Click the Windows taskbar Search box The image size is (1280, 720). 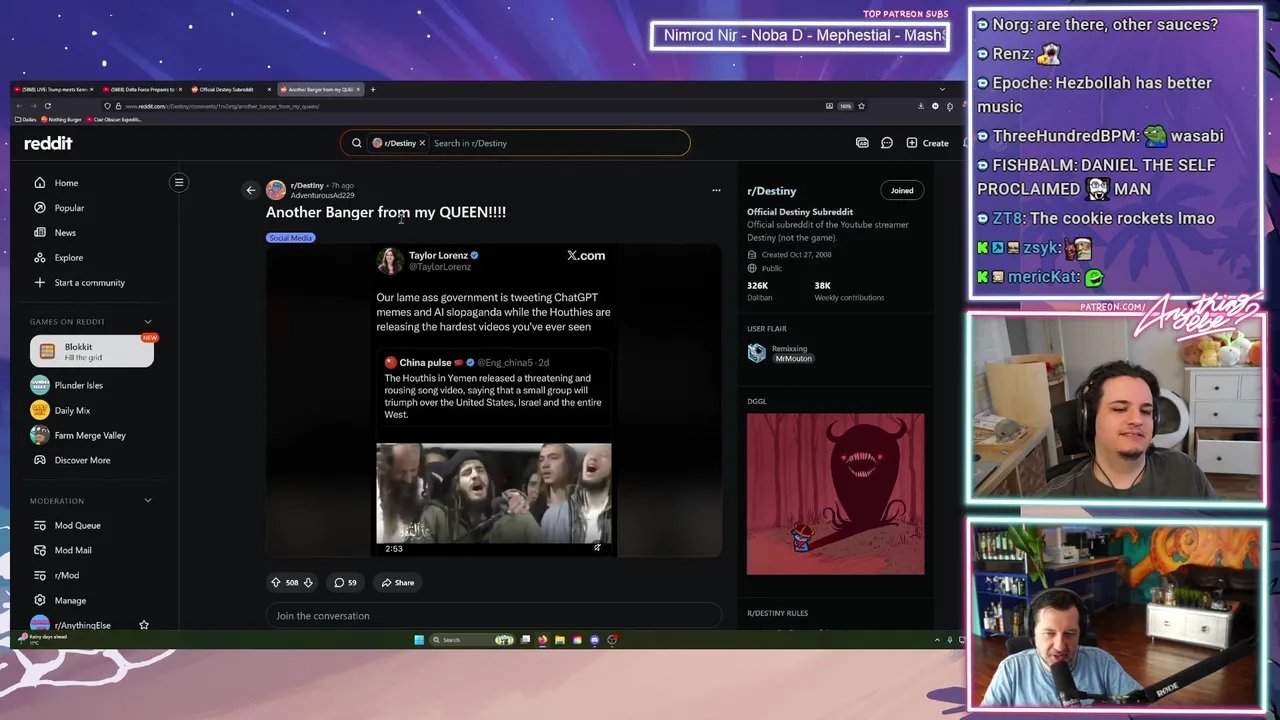[x=472, y=640]
